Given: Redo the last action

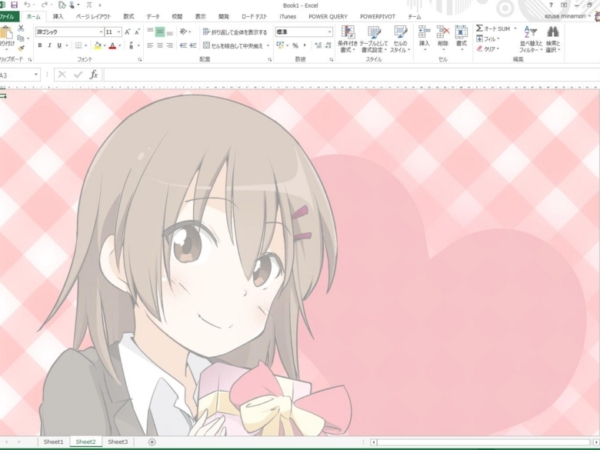Looking at the screenshot, I should (44, 5).
